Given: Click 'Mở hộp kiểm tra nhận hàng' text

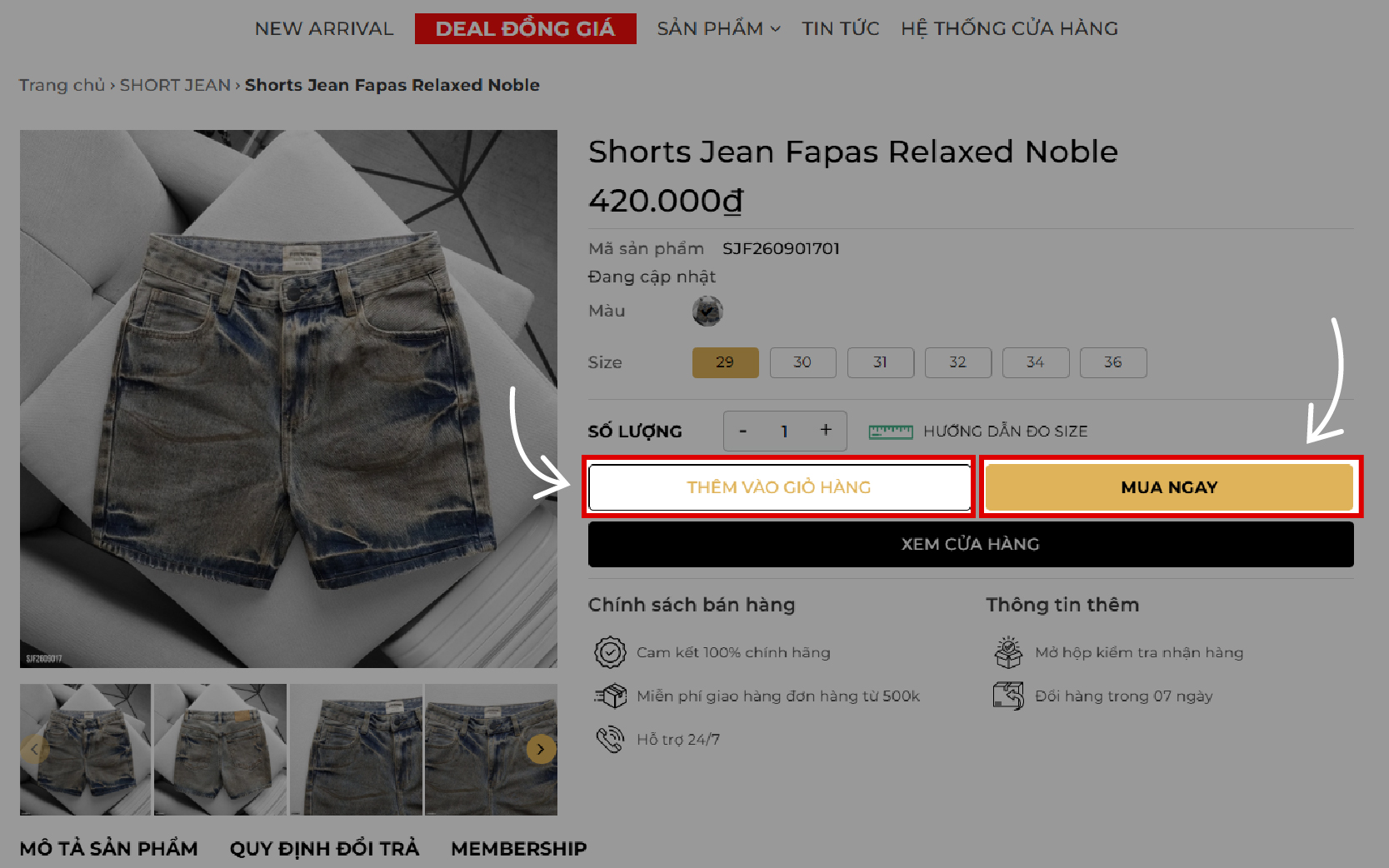Looking at the screenshot, I should [1139, 652].
